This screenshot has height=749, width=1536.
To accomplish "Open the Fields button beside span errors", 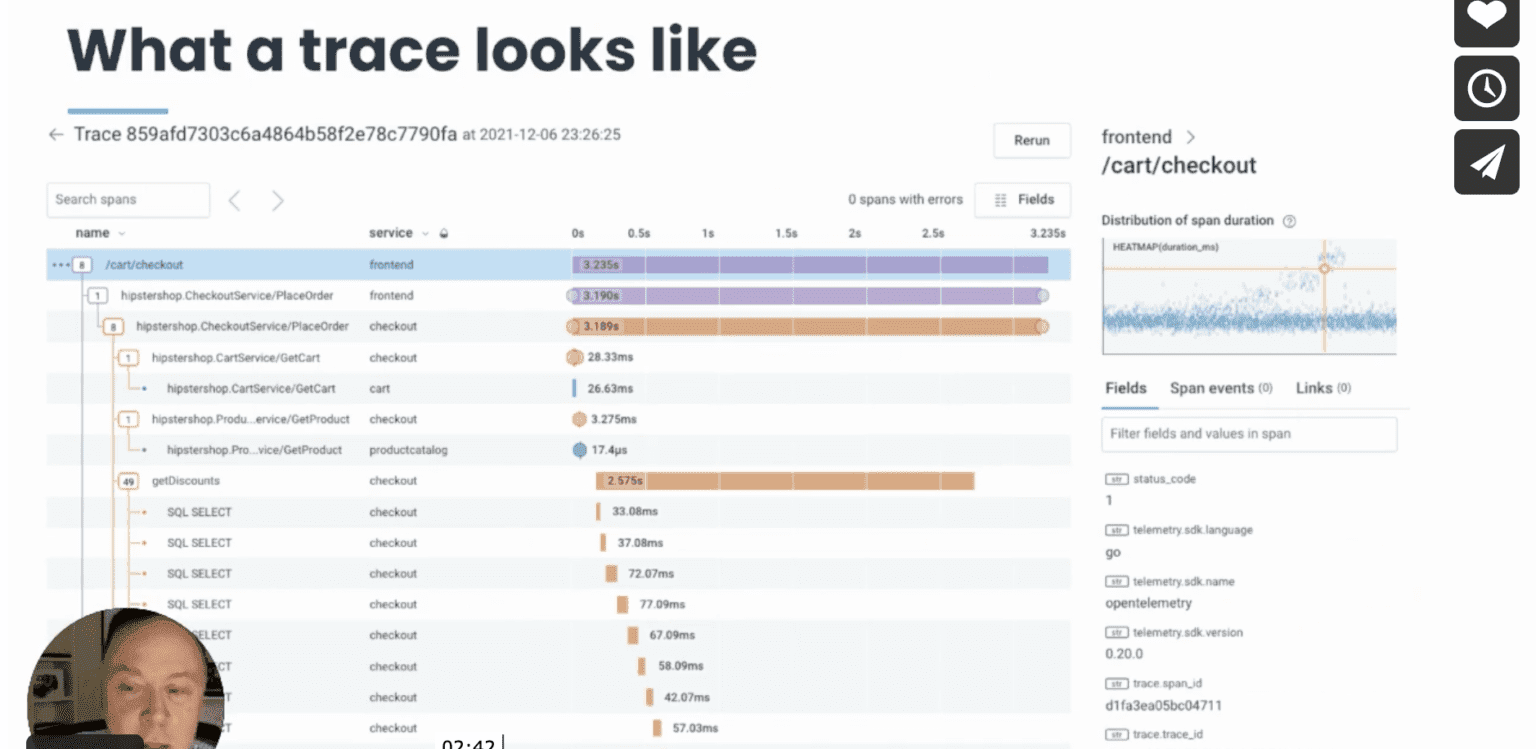I will point(1022,200).
